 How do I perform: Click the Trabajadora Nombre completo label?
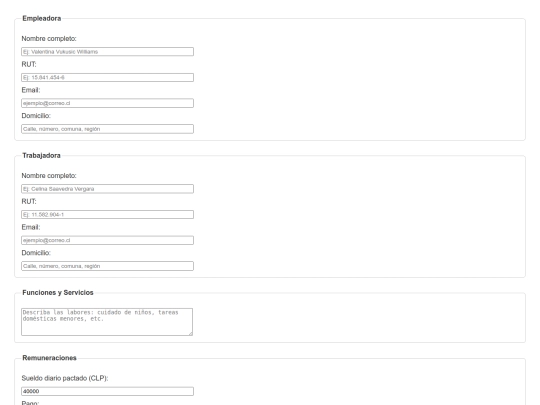pos(49,176)
